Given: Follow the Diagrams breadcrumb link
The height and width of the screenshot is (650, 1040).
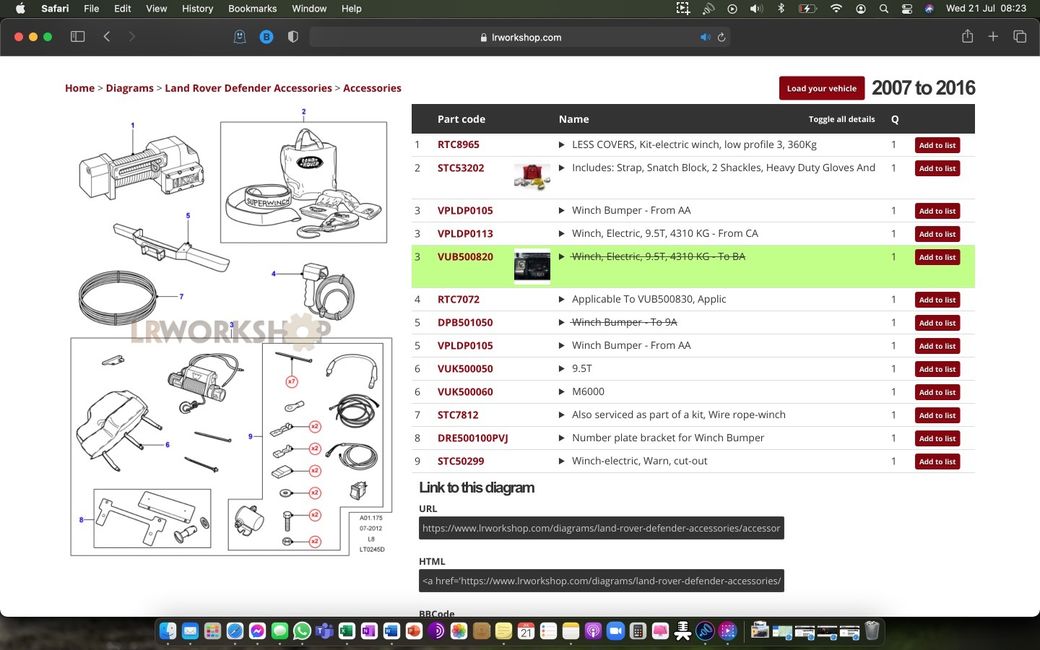Looking at the screenshot, I should click(129, 88).
